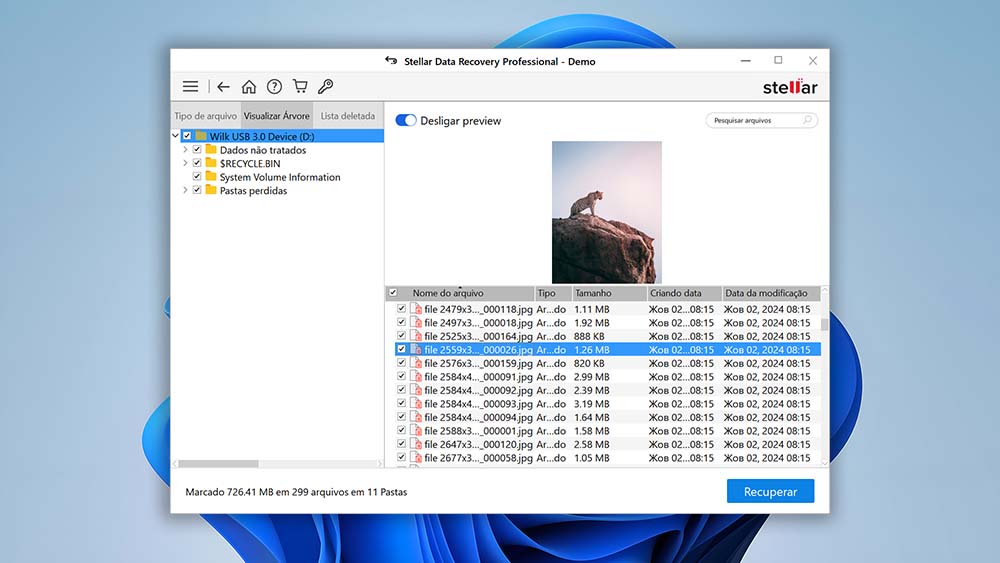The width and height of the screenshot is (1000, 563).
Task: Click the file list scroll-down arrow
Action: 825,463
